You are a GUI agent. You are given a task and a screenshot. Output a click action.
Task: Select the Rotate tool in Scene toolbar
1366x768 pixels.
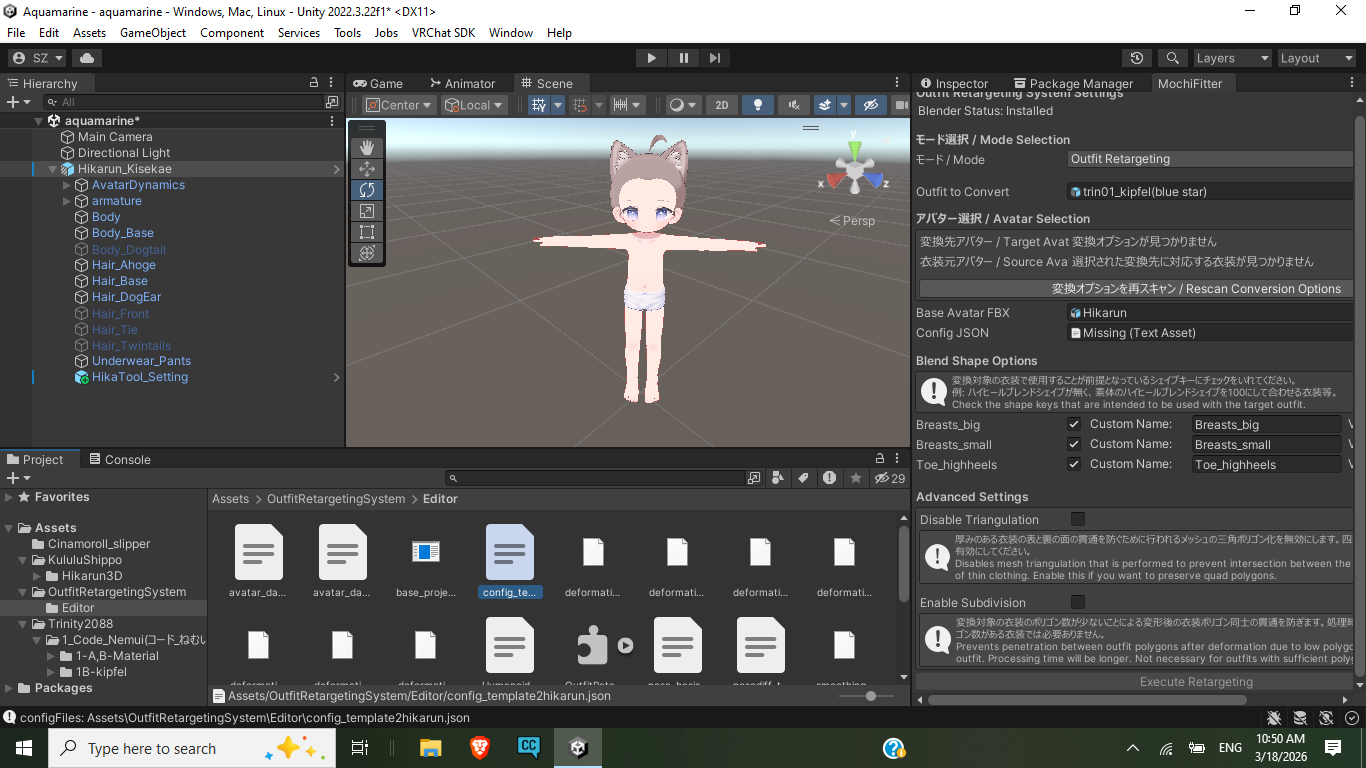(367, 190)
